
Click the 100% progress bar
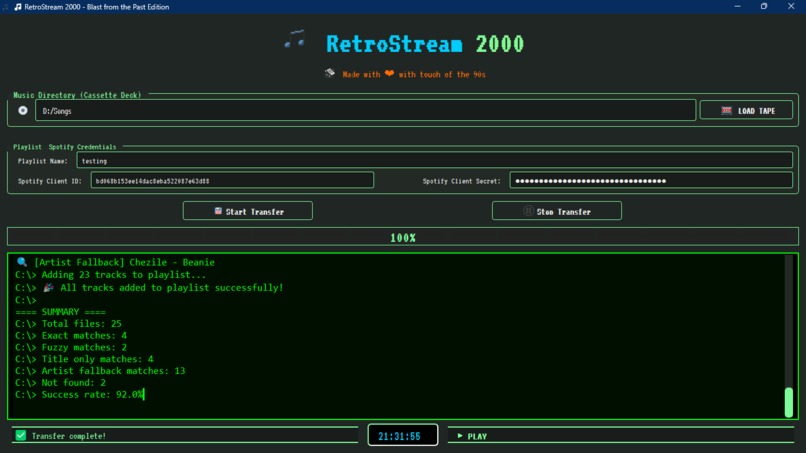(x=403, y=237)
